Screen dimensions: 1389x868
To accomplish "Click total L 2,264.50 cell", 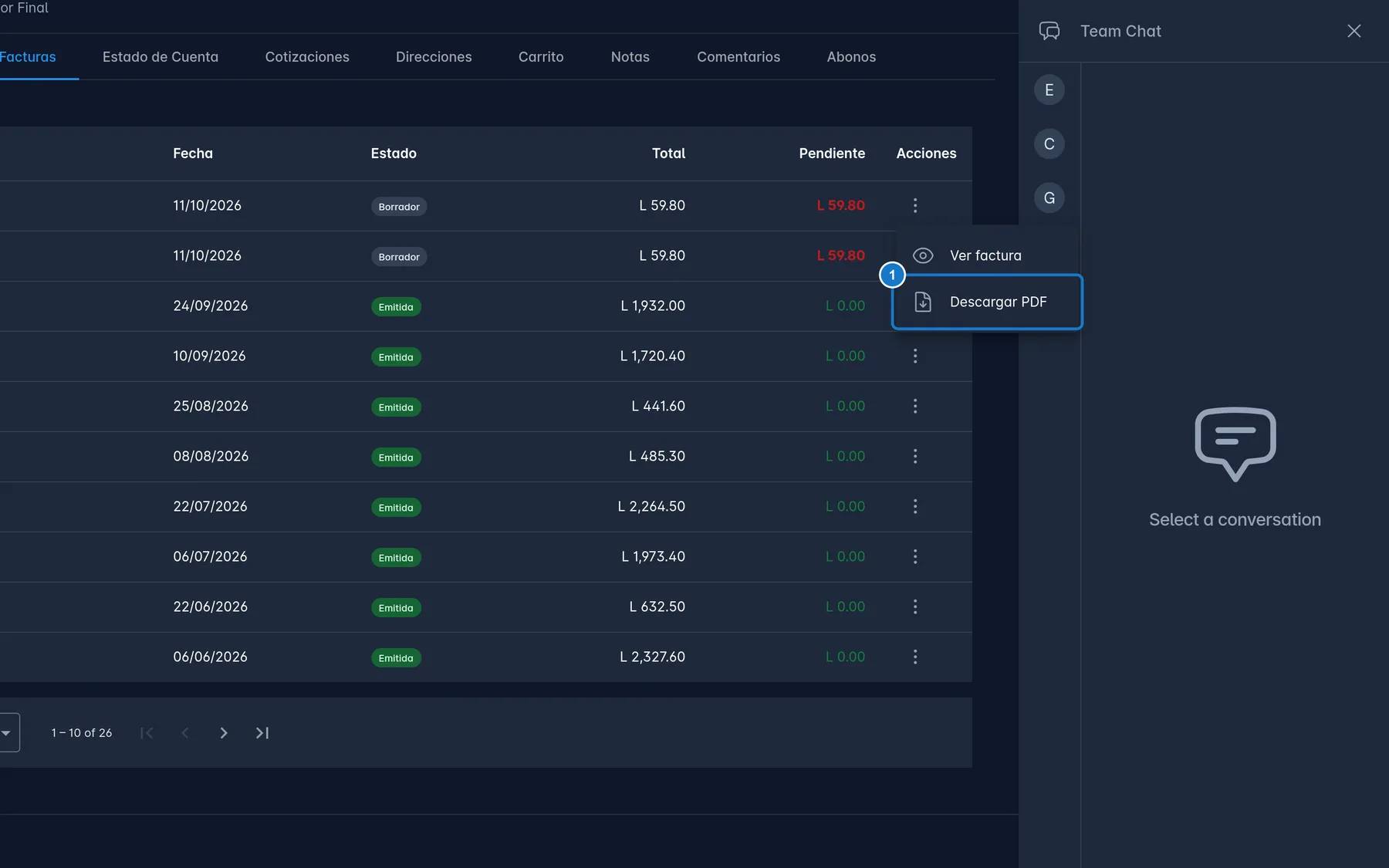I will [x=651, y=506].
